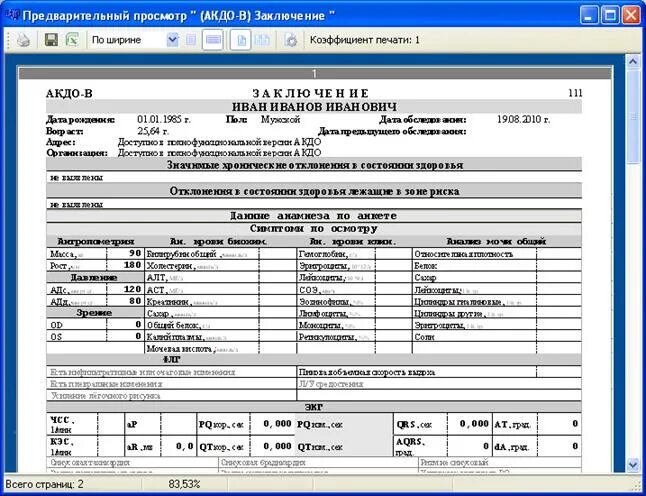
Task: Print the report with the printer icon
Action: click(23, 40)
